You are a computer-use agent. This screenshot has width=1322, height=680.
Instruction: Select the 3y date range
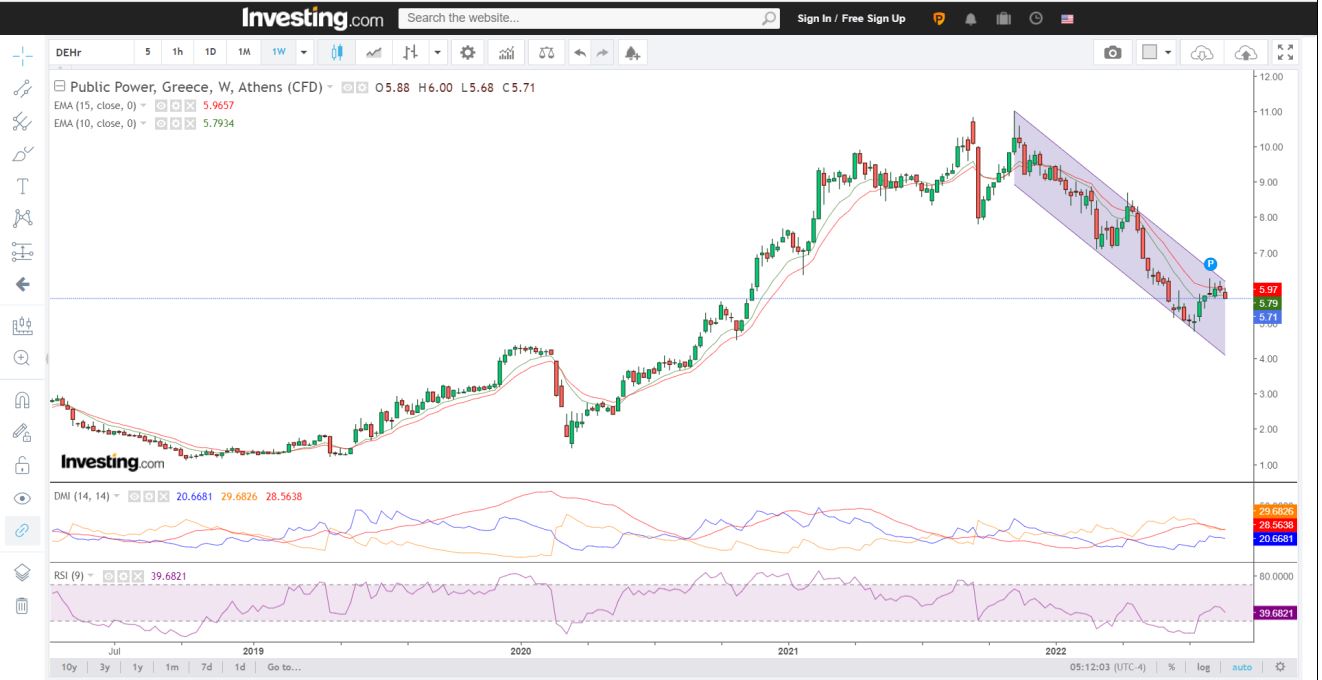pos(104,667)
